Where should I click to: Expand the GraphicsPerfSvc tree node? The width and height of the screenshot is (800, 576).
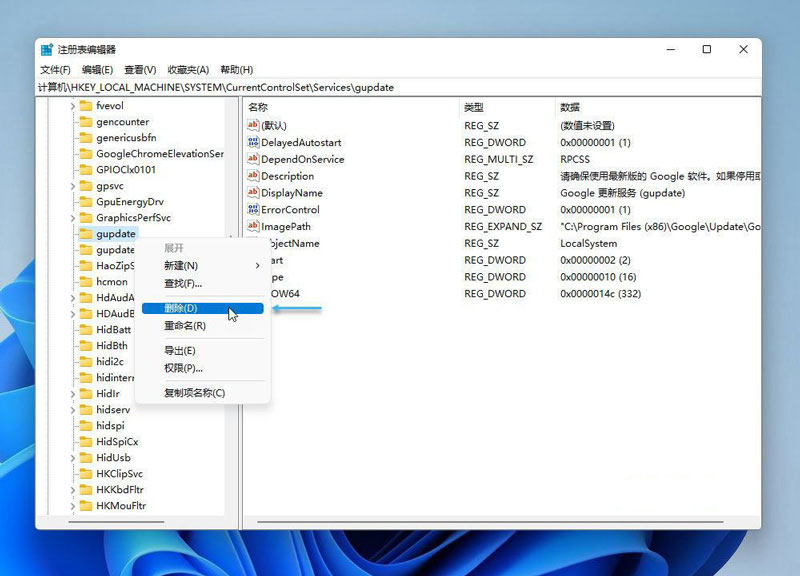coord(73,218)
